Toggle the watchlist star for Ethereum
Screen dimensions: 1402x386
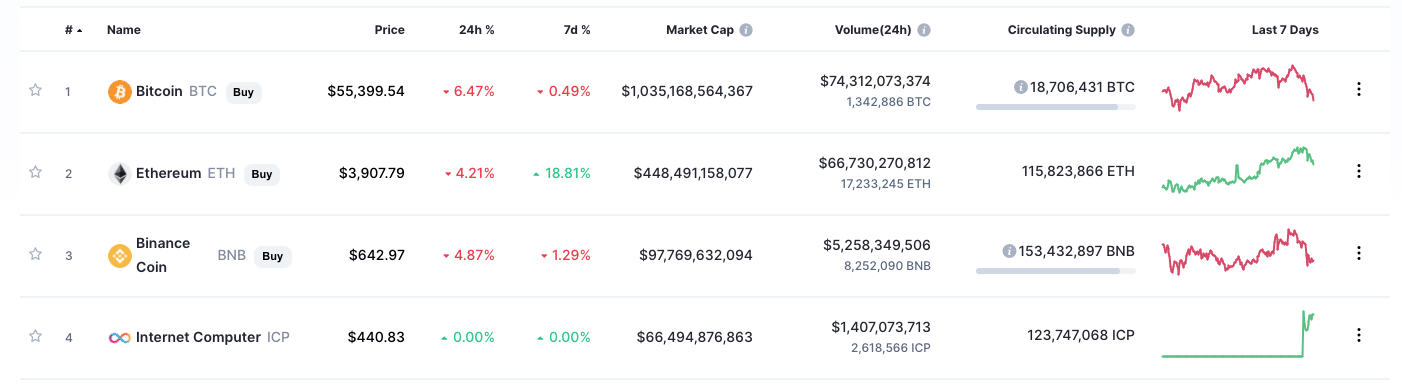click(x=35, y=172)
